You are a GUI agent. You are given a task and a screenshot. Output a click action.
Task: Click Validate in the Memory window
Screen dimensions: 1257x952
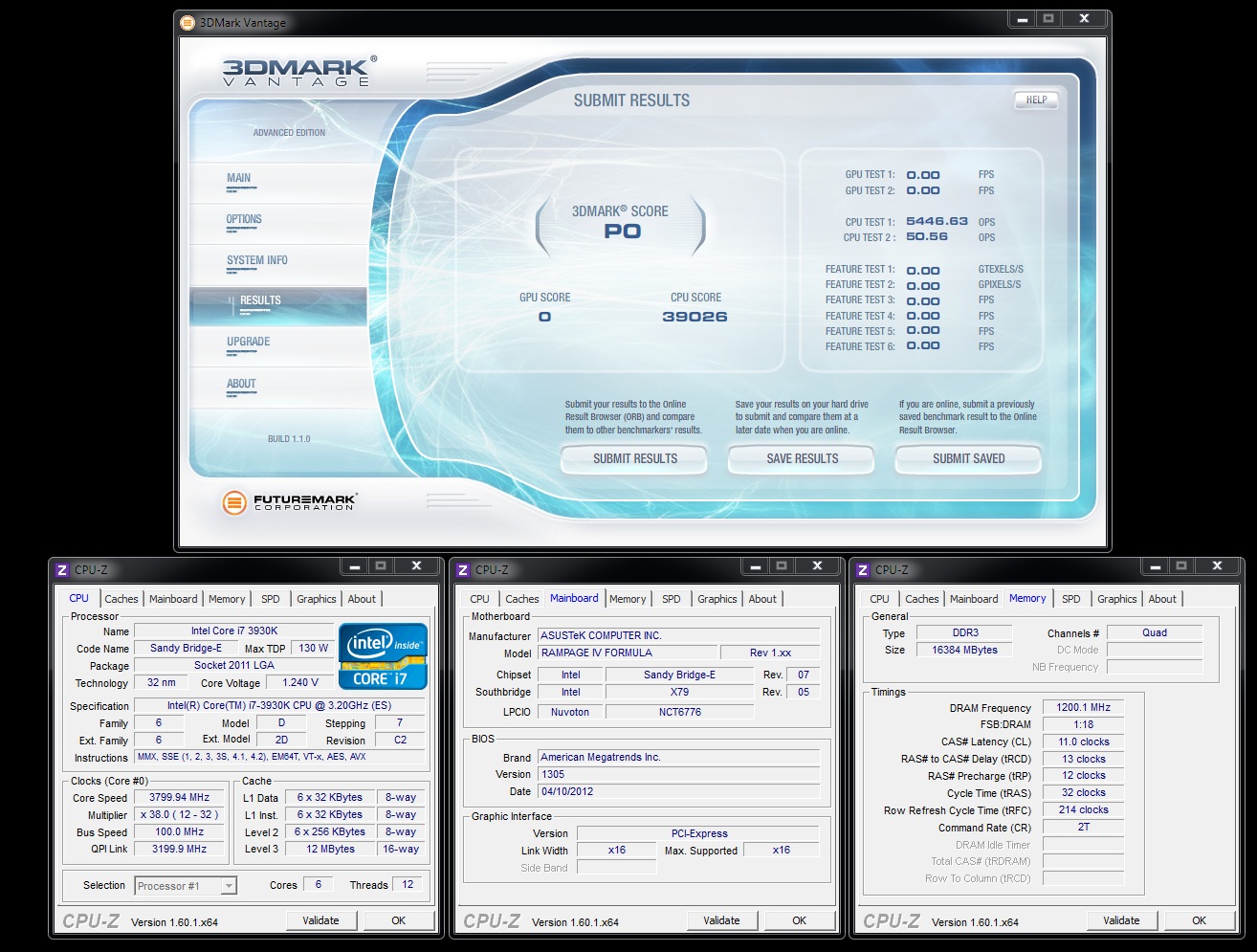click(1121, 920)
